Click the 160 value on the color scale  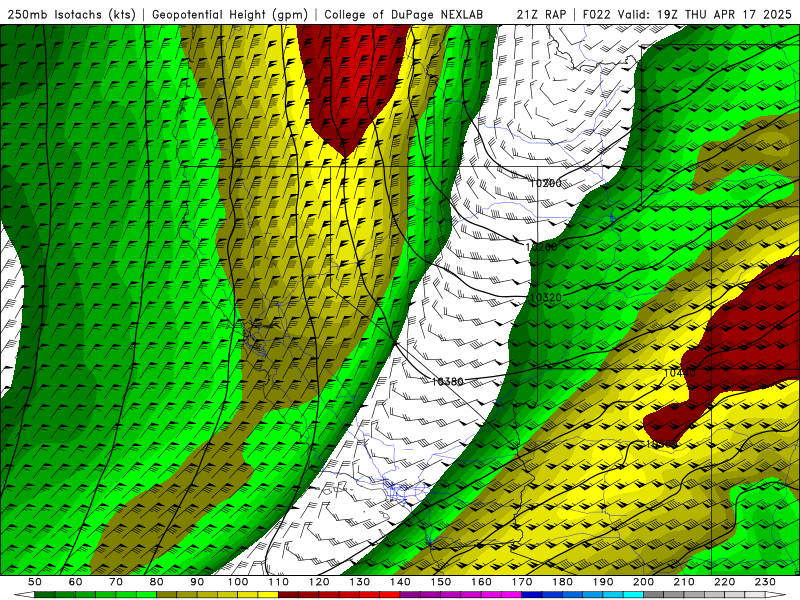[x=481, y=582]
